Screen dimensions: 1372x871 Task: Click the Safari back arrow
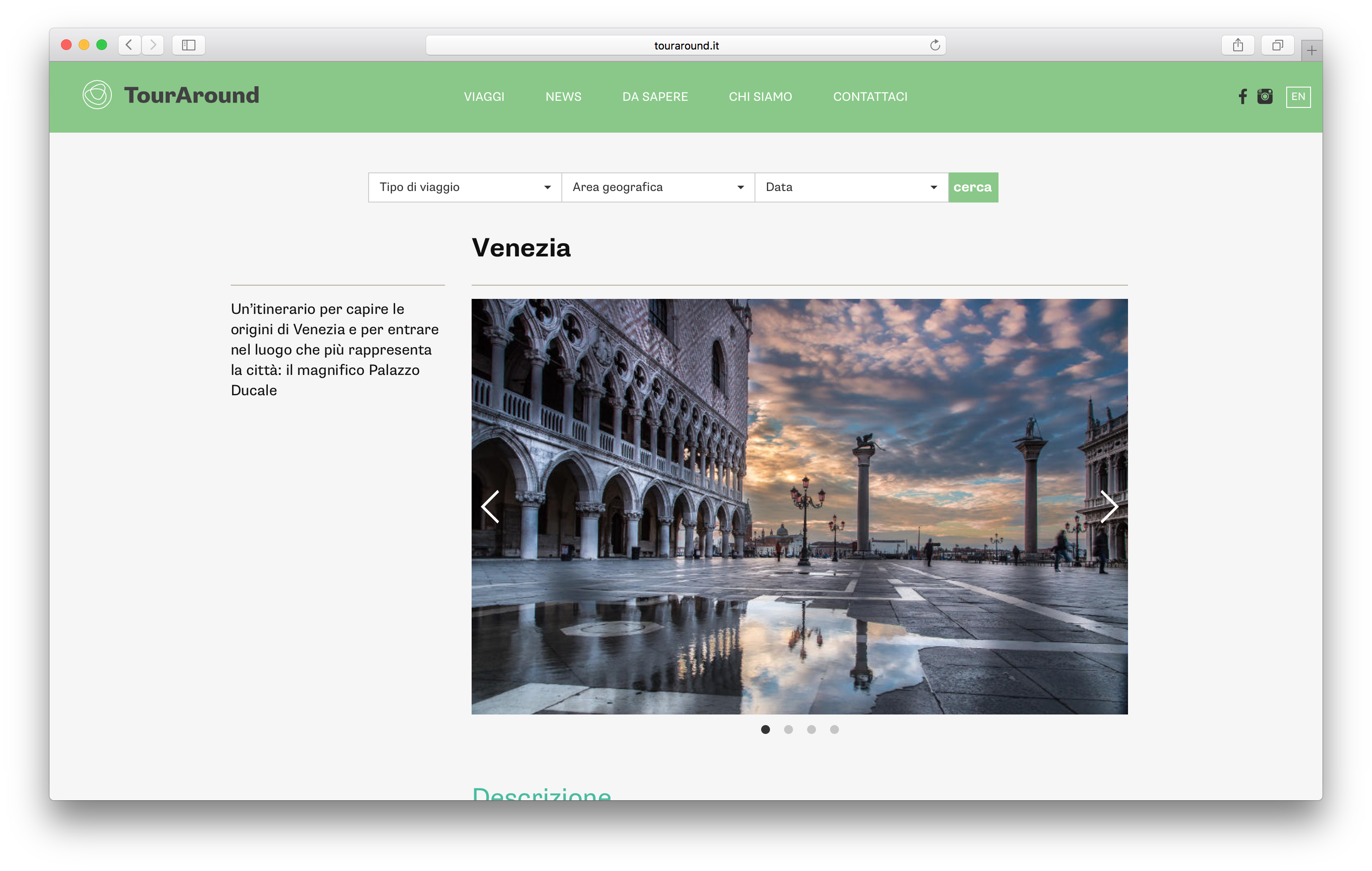(130, 45)
